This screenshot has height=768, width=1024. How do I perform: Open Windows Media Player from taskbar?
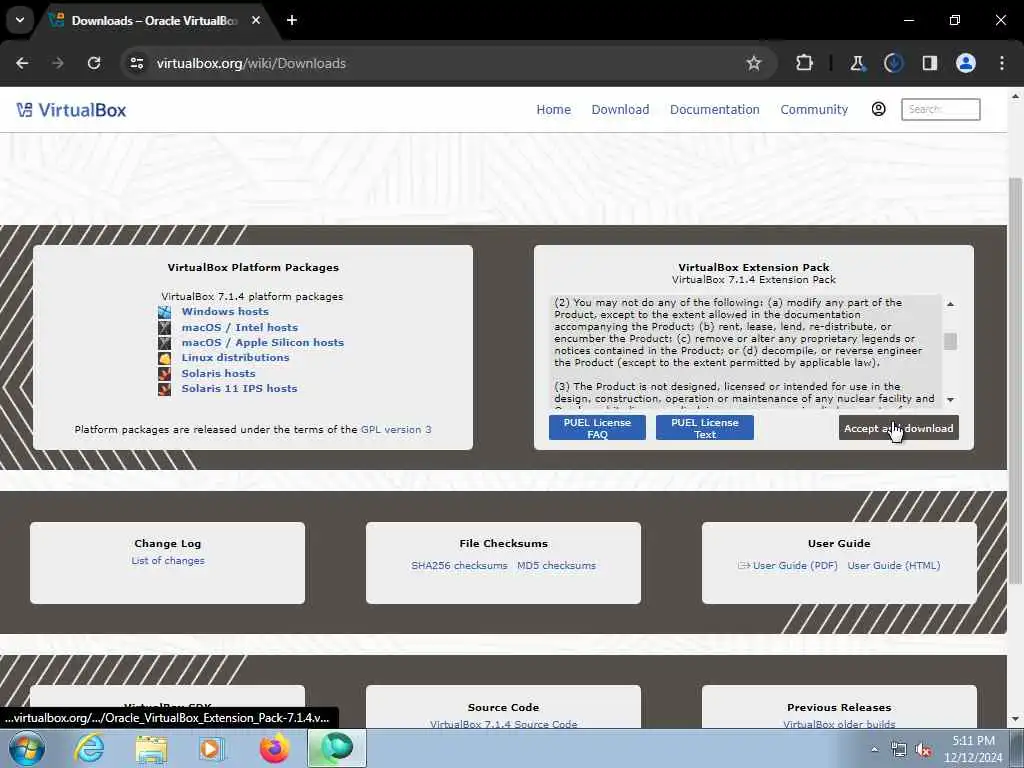coord(212,748)
